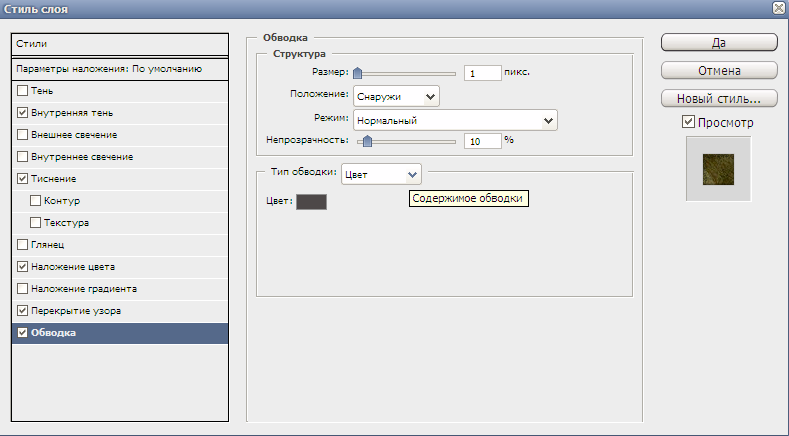789x436 pixels.
Task: Open the Стили list entry
Action: click(x=120, y=44)
